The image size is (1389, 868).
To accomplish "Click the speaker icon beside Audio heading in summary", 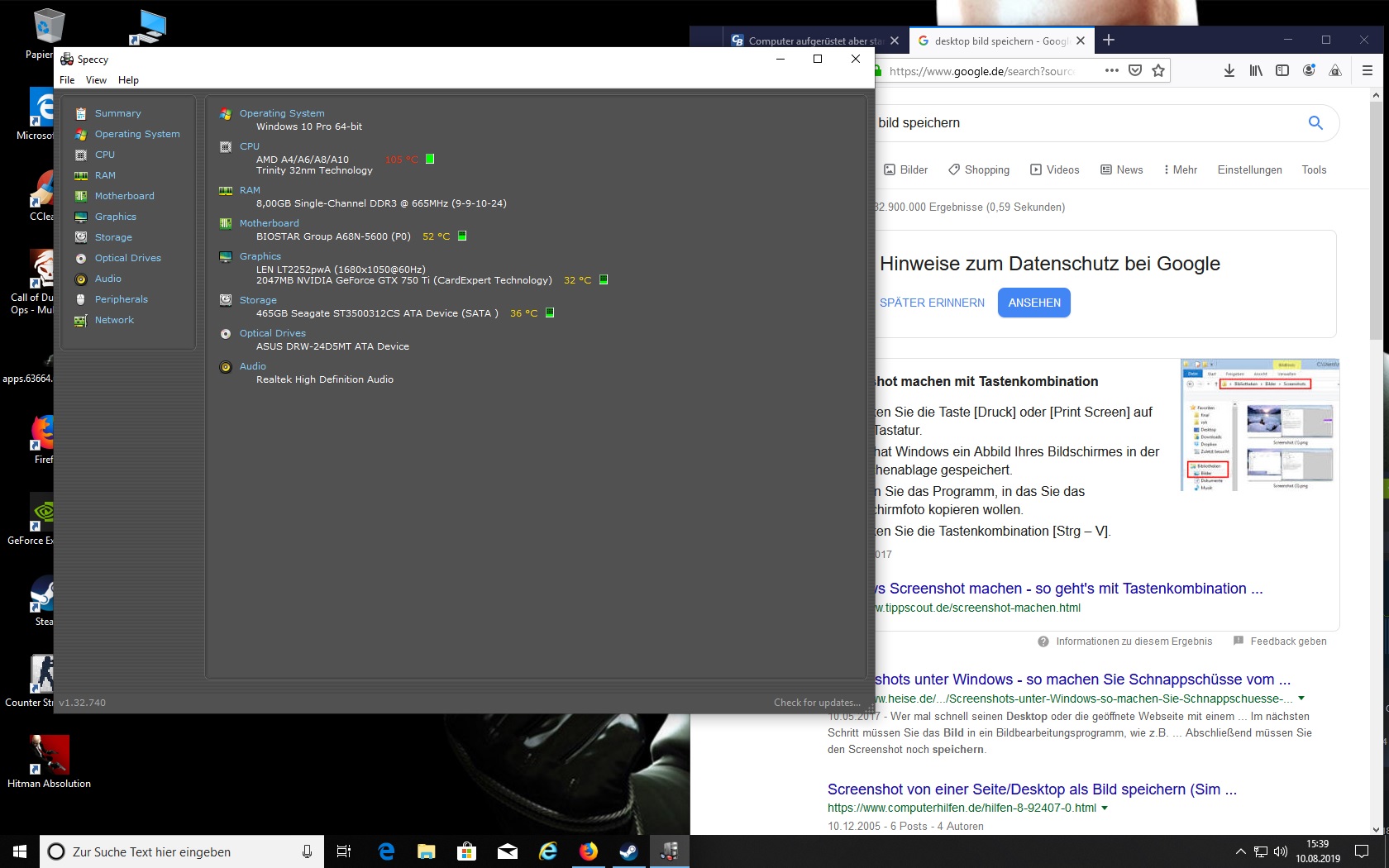I will [226, 367].
